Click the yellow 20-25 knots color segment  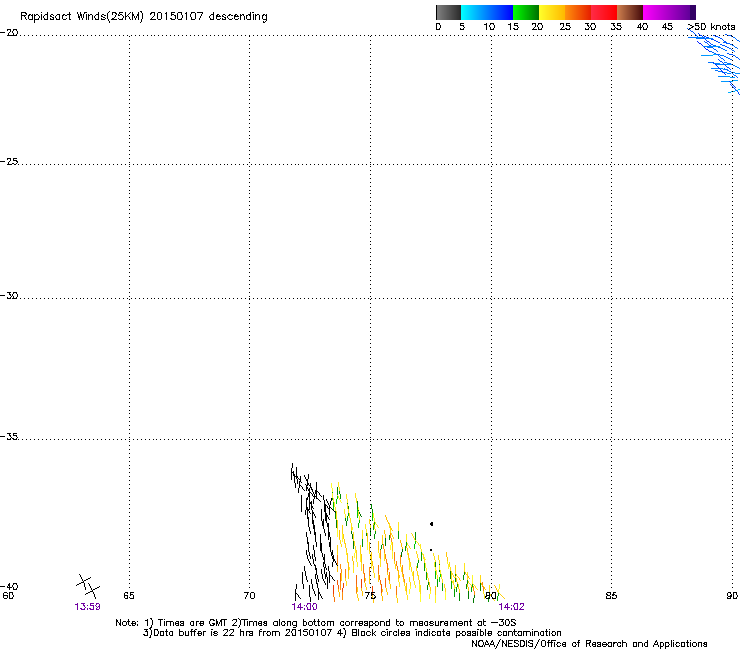pos(552,12)
